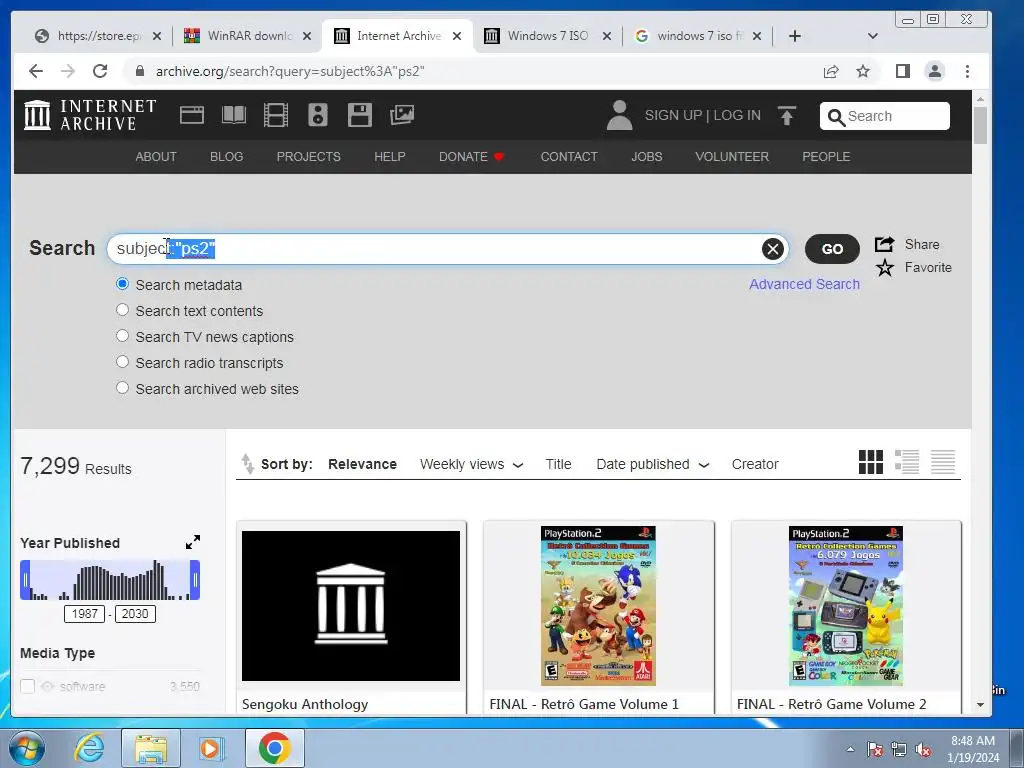This screenshot has height=768, width=1024.
Task: Click the user avatar icon
Action: click(619, 115)
